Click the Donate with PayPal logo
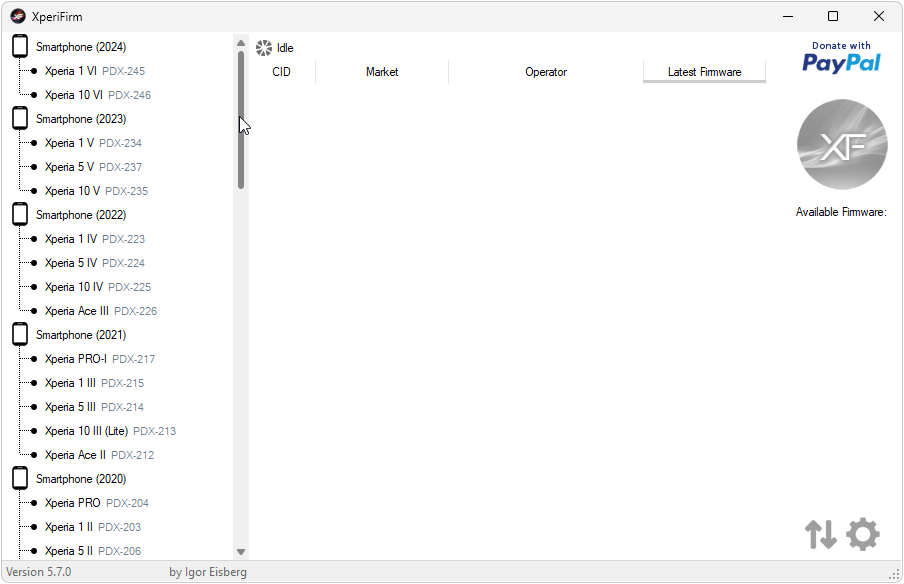Viewport: 904px width, 584px height. click(841, 57)
